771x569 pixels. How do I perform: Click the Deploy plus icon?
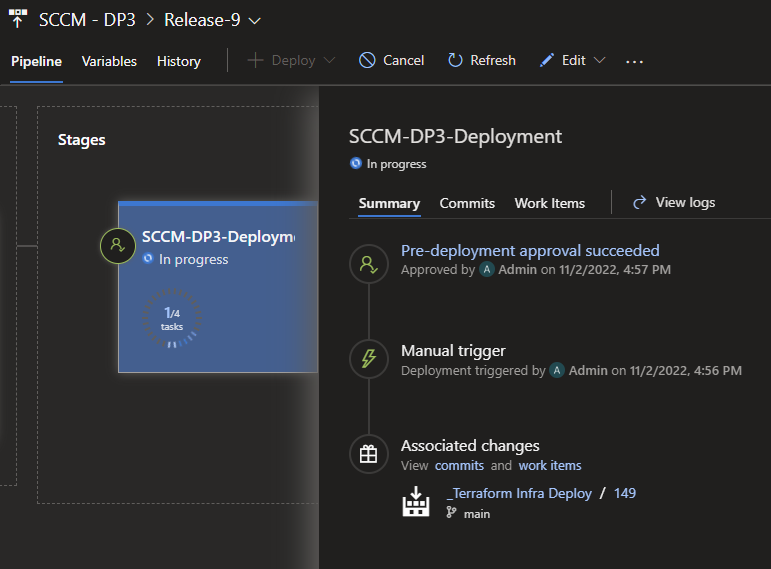click(255, 60)
